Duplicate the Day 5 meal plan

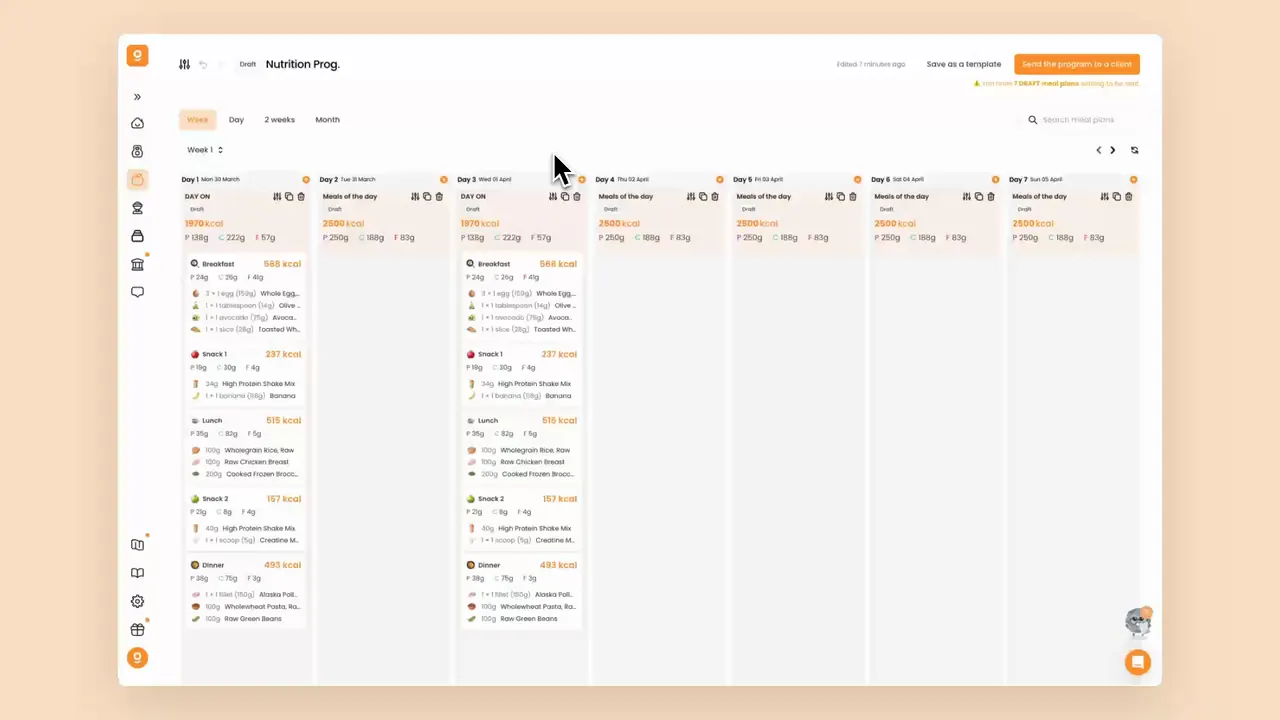[x=841, y=197]
